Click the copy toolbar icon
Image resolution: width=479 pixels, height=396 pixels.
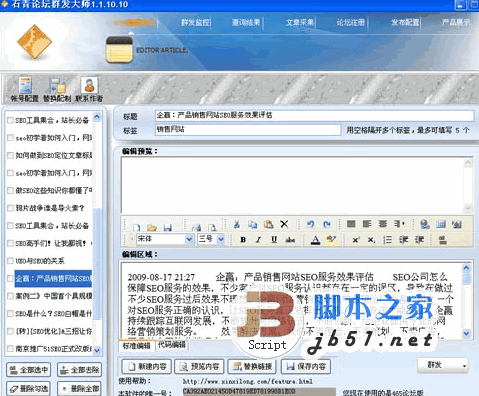(253, 224)
